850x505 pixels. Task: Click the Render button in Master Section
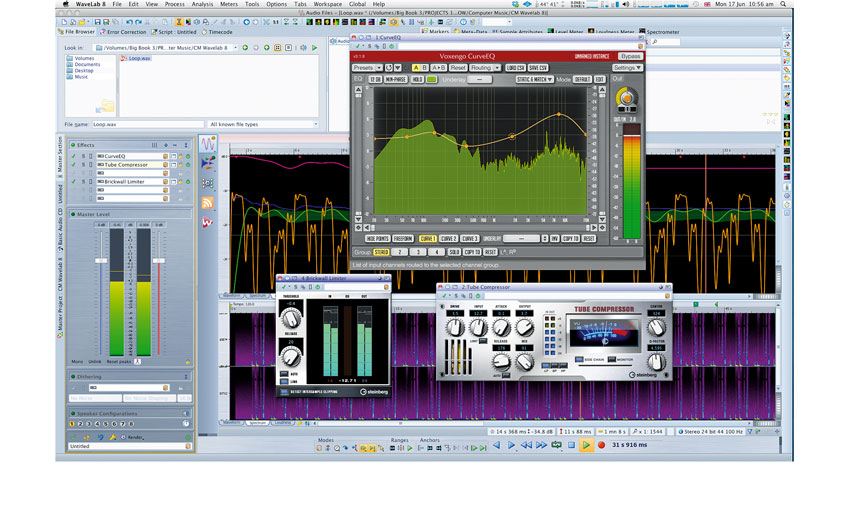point(134,437)
